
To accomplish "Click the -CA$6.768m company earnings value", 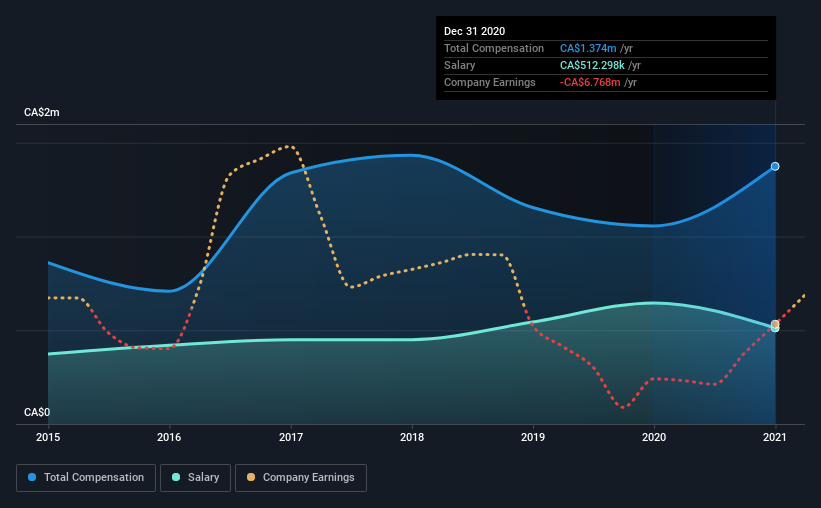I will [590, 82].
